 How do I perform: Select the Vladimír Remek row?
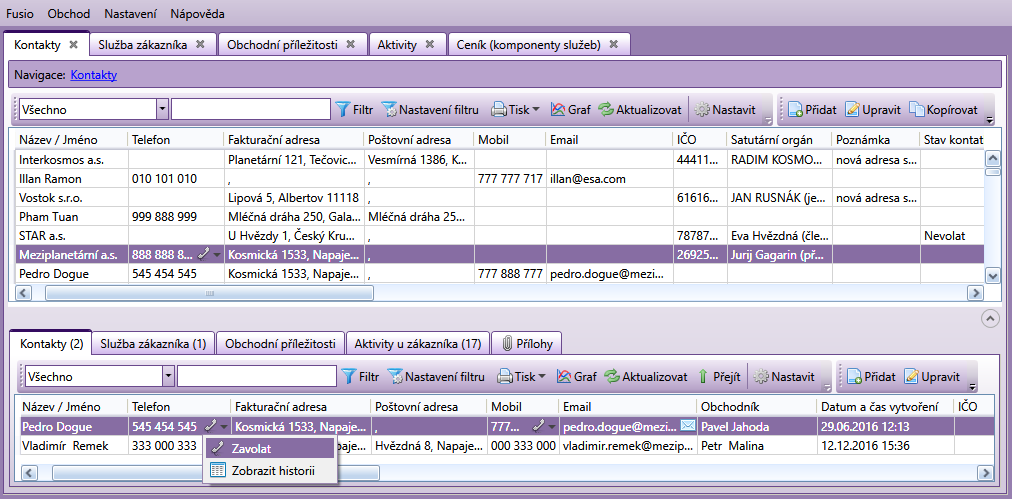505,445
